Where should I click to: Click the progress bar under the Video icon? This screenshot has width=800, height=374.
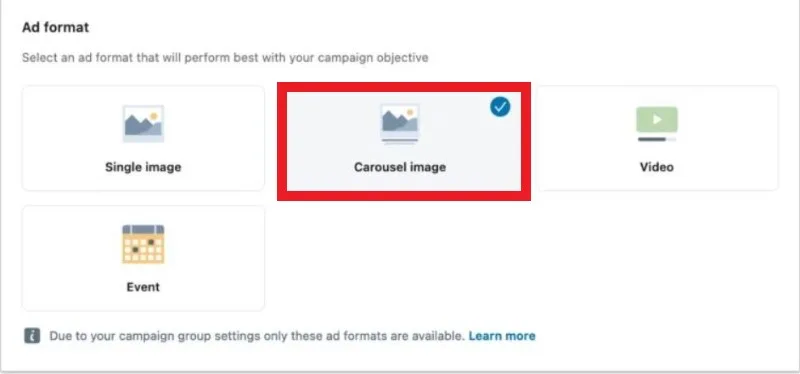(x=657, y=138)
